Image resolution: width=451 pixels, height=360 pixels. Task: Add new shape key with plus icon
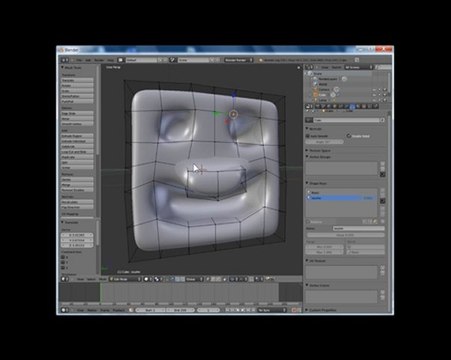click(x=382, y=190)
